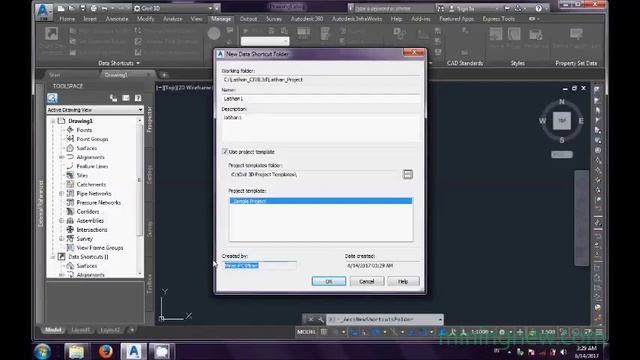Image resolution: width=640 pixels, height=360 pixels.
Task: Open the Express Tools ribbon tab
Action: click(498, 19)
